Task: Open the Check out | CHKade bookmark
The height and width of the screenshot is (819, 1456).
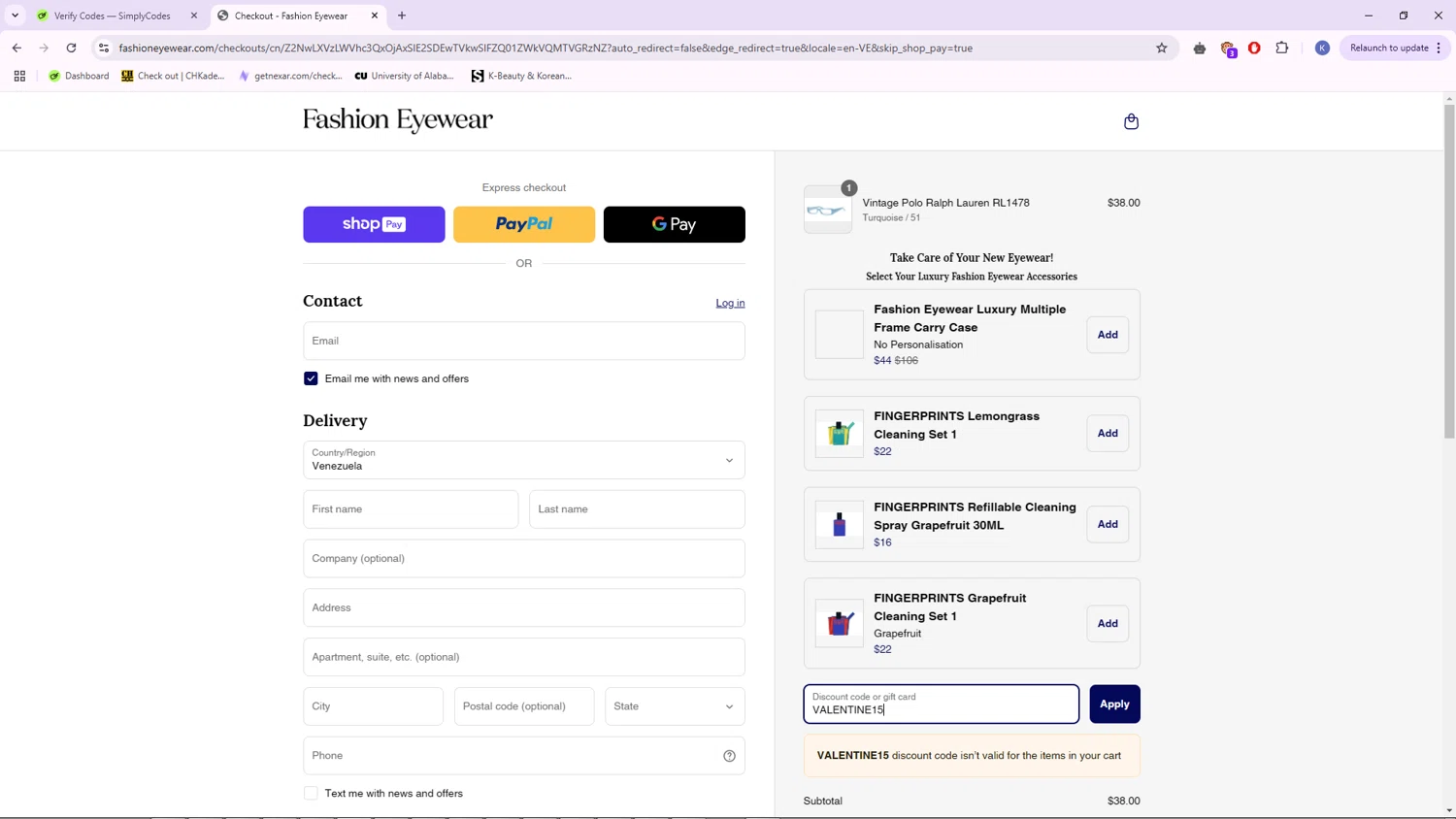Action: point(173,76)
